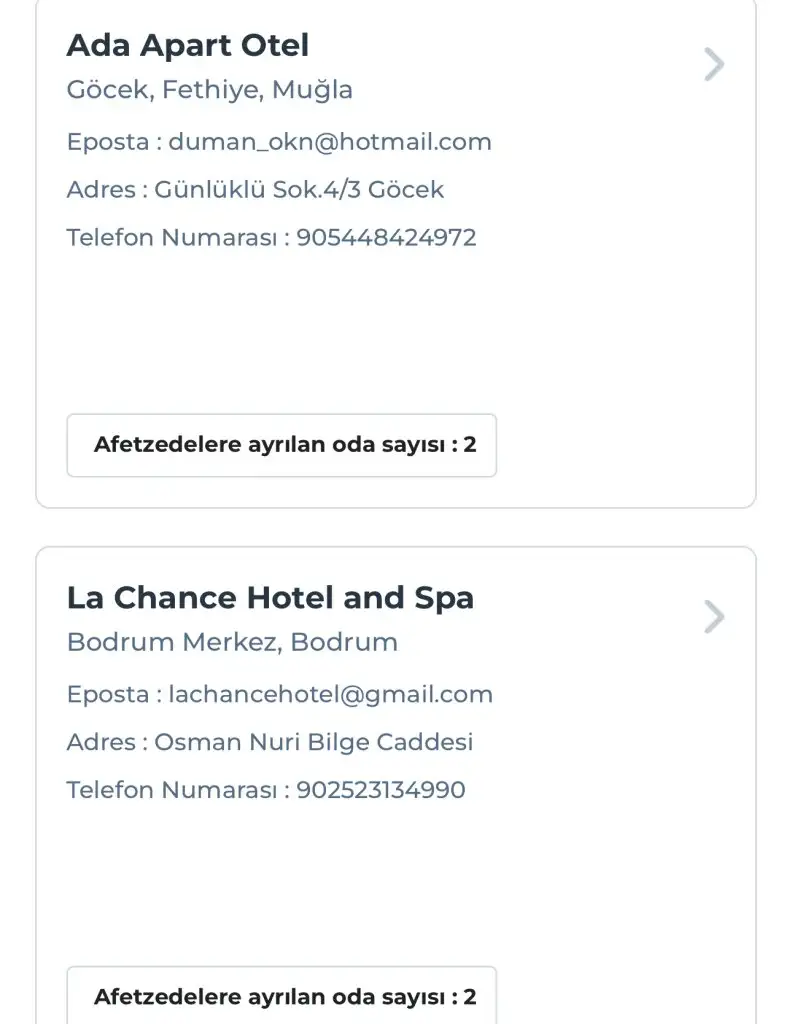Click Telefon Numarası label in Ada Apart card
792x1024 pixels.
170,238
